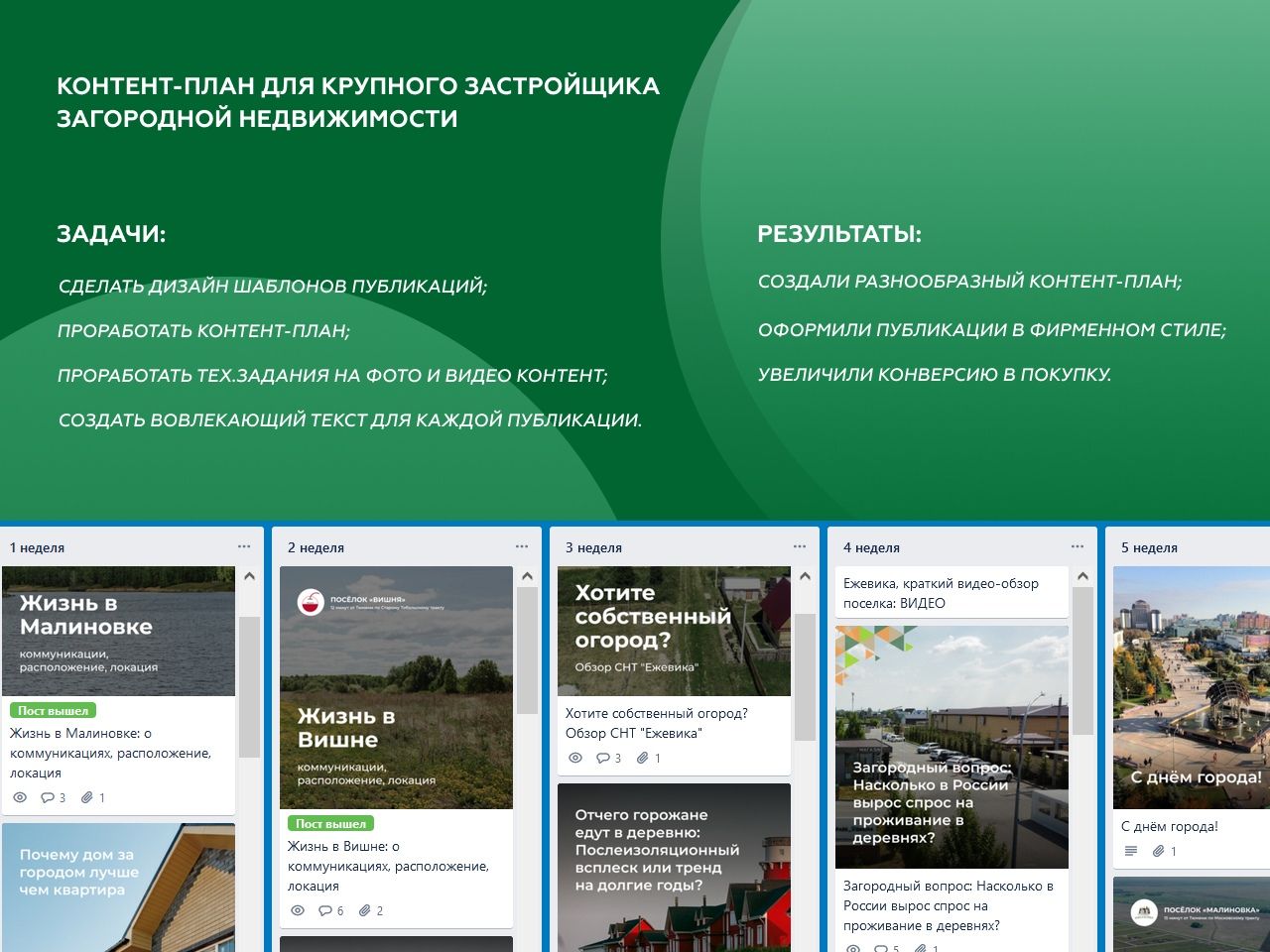Click the "Пост вышел" label on Малиновке card
1270x952 pixels.
click(x=52, y=711)
